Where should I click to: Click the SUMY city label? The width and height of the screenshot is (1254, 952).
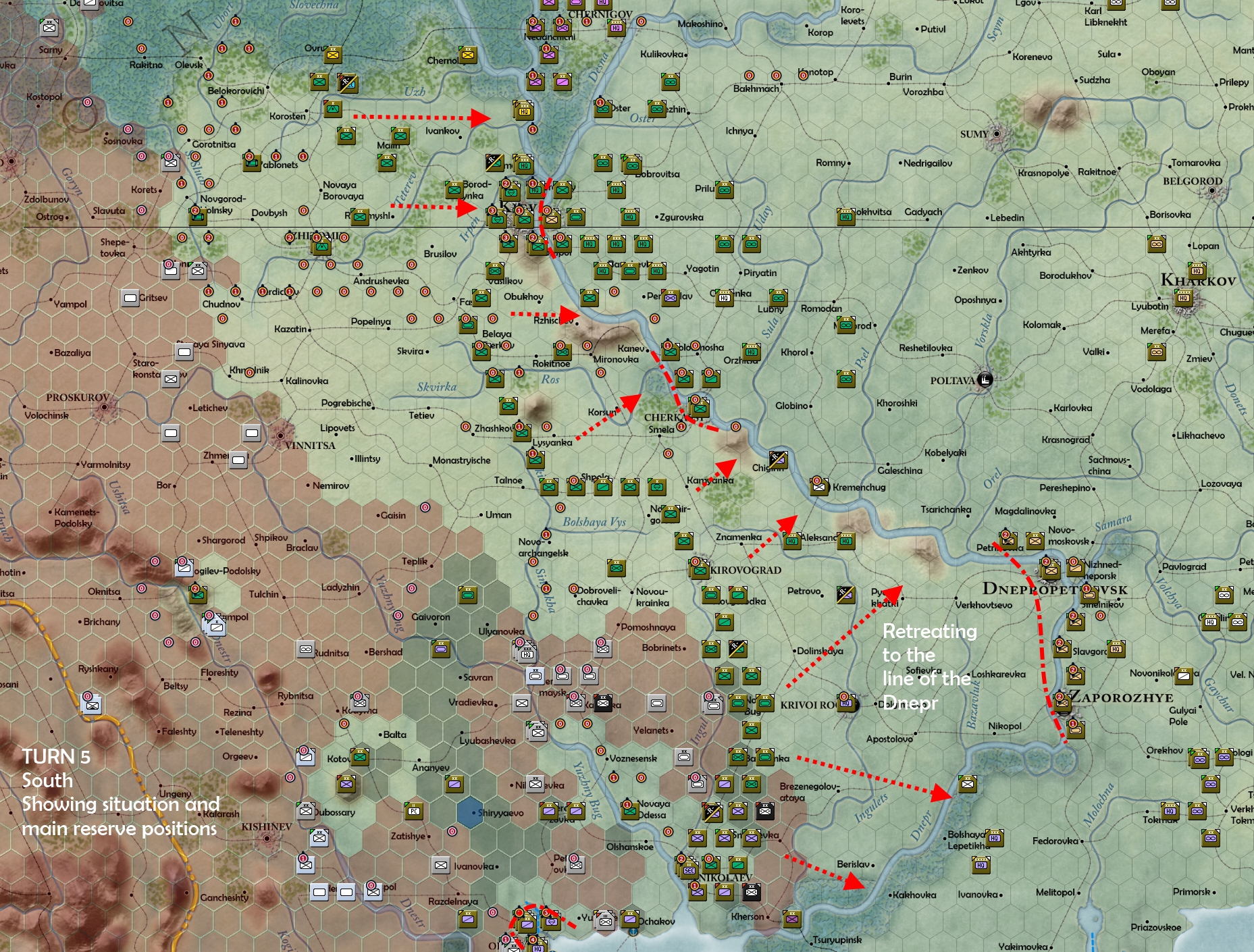974,134
